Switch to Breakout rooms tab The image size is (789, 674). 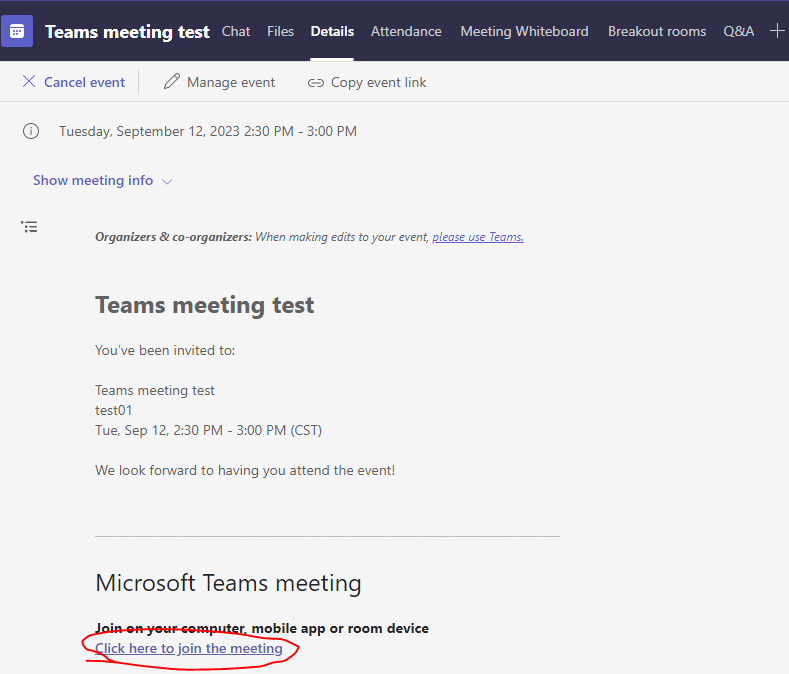click(657, 31)
